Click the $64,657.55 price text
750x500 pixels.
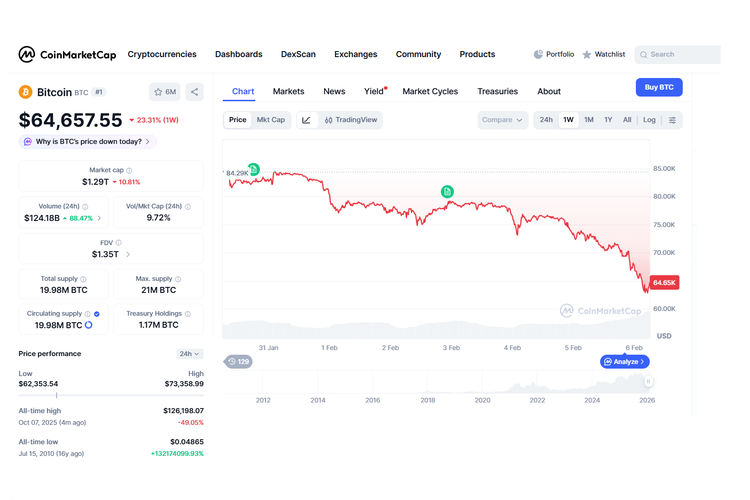[x=70, y=120]
